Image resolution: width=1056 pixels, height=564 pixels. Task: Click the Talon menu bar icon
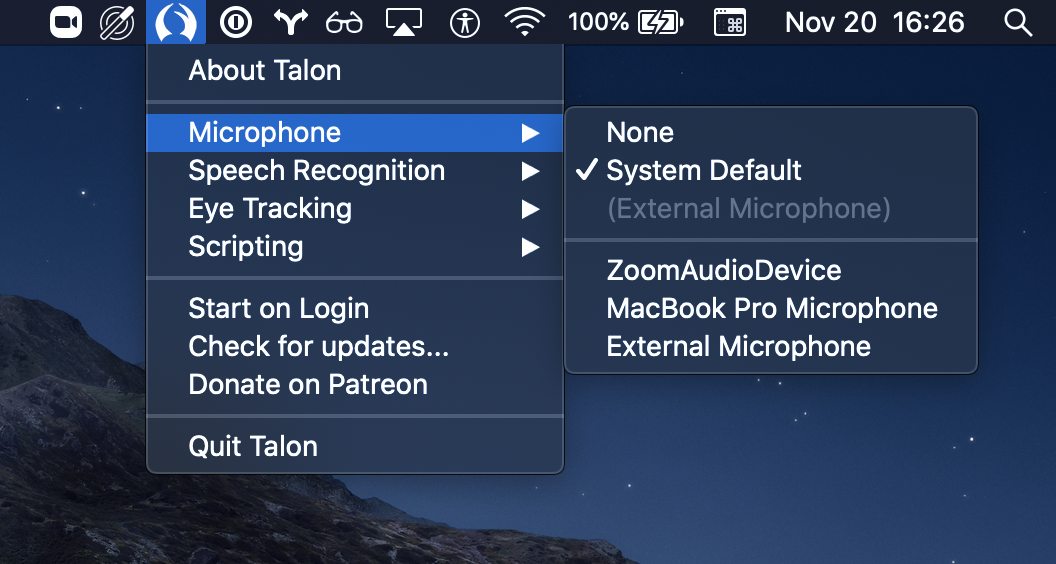(176, 22)
